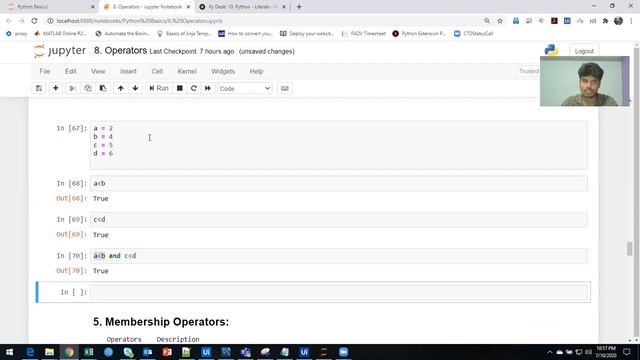The image size is (640, 360).
Task: Open Excel from the taskbar
Action: tap(89, 352)
